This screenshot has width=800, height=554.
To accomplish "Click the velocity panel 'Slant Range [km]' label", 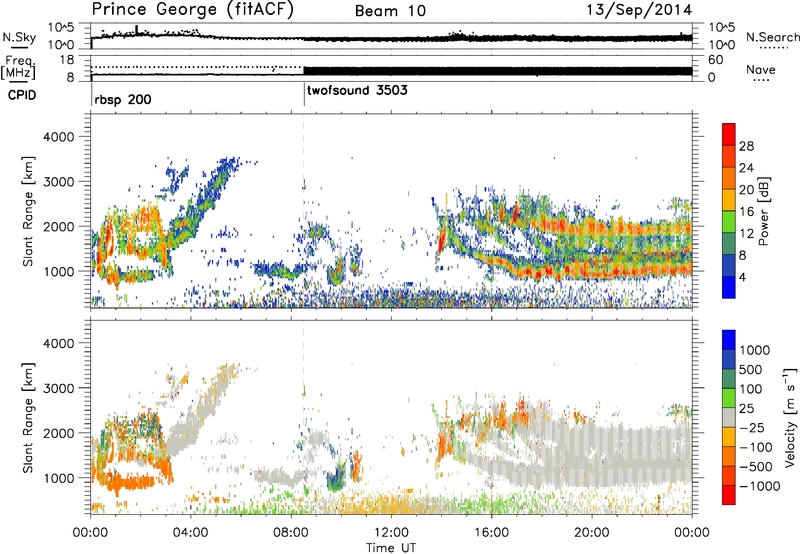I will pyautogui.click(x=28, y=417).
